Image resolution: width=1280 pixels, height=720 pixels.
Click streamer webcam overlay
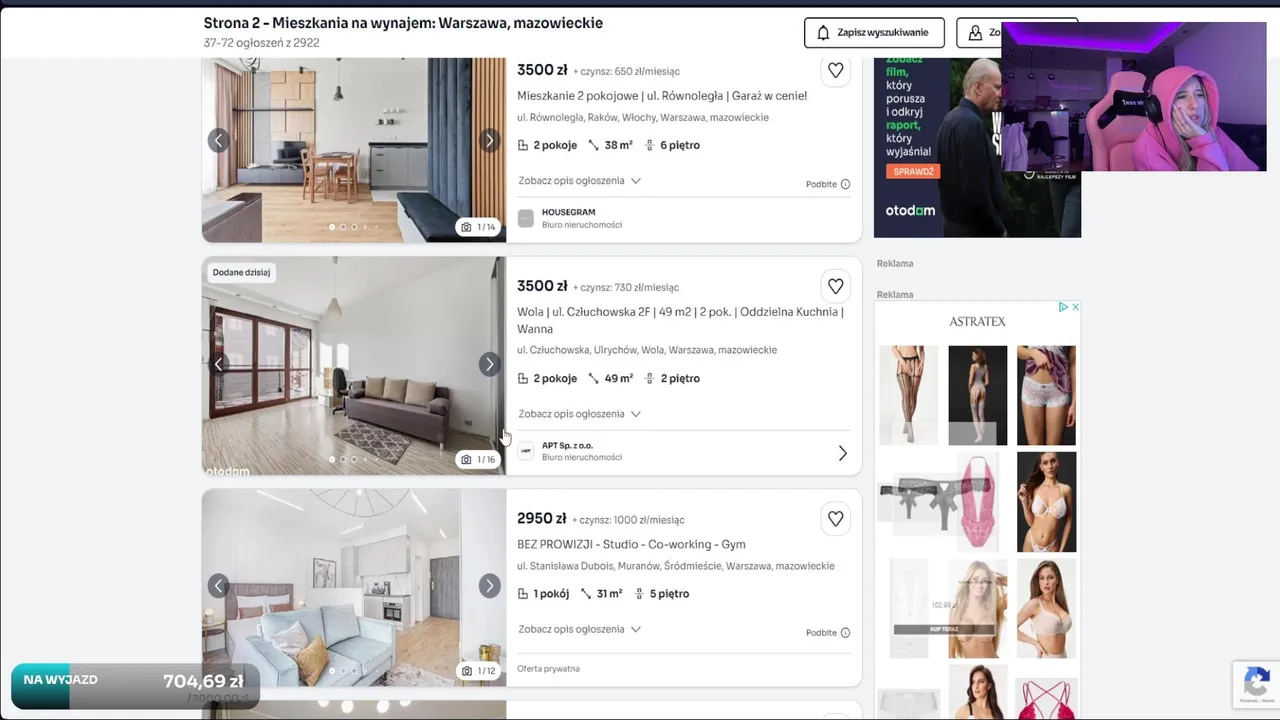(1133, 97)
